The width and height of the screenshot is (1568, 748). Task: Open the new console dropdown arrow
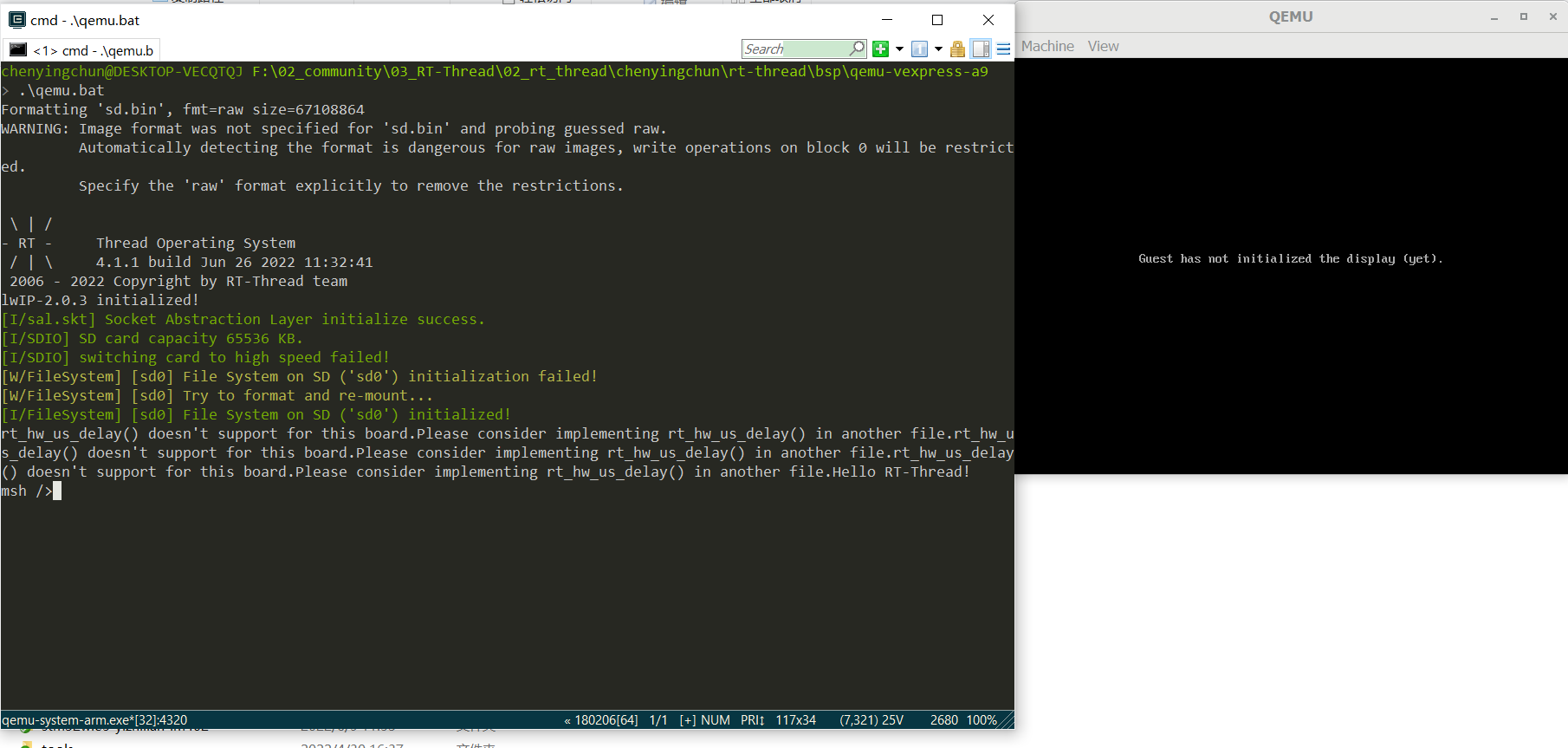pos(899,49)
